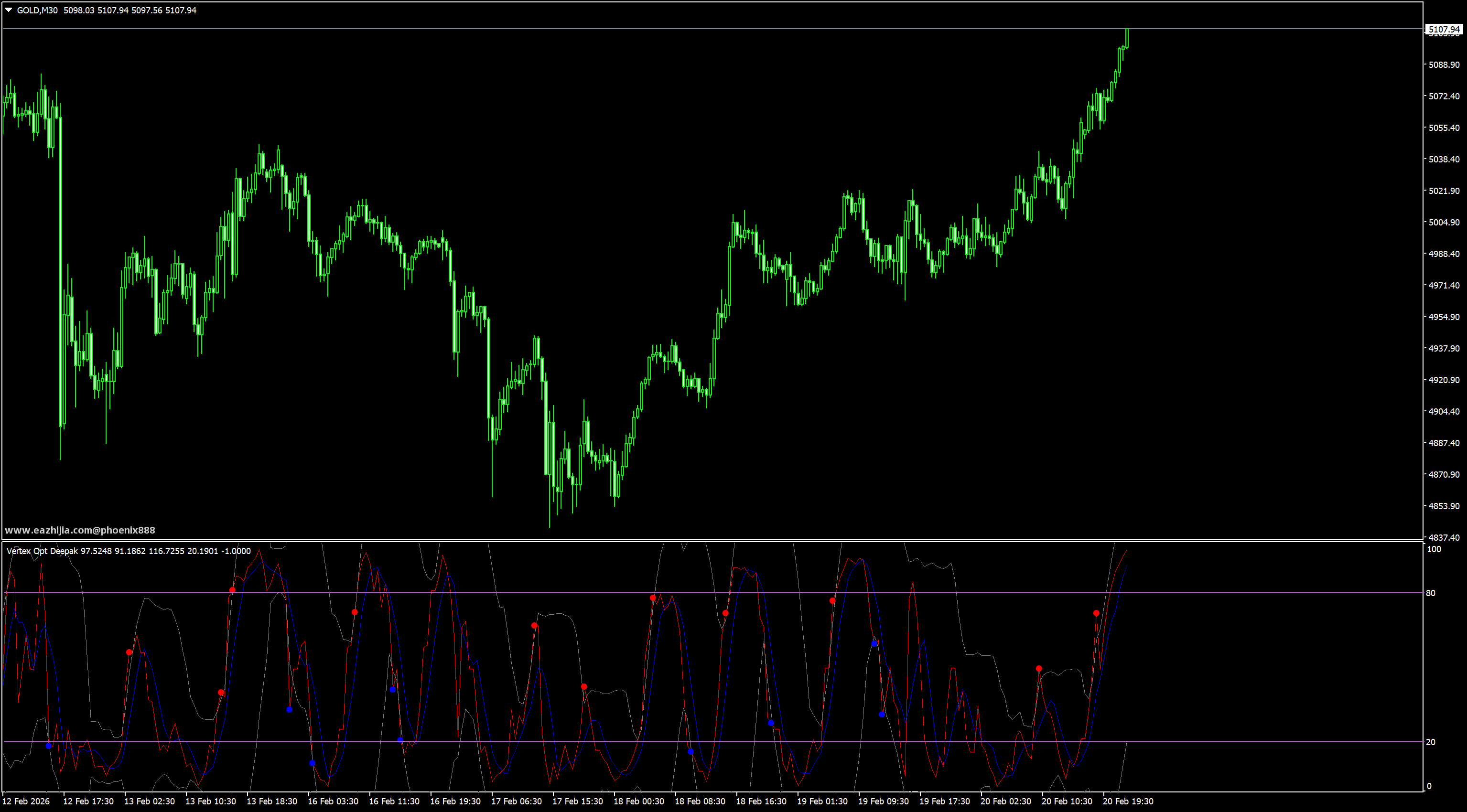
Task: Click the 20 Feb 10:30 time label
Action: tap(1067, 801)
